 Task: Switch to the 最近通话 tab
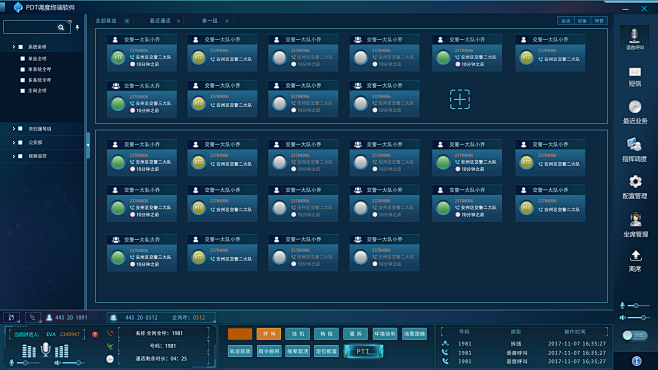(160, 21)
